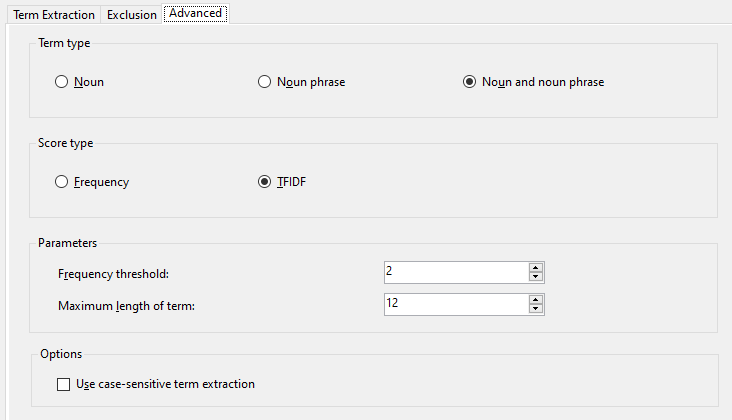Click the Use case-sensitive term extraction label
This screenshot has height=420, width=732.
pyautogui.click(x=165, y=384)
